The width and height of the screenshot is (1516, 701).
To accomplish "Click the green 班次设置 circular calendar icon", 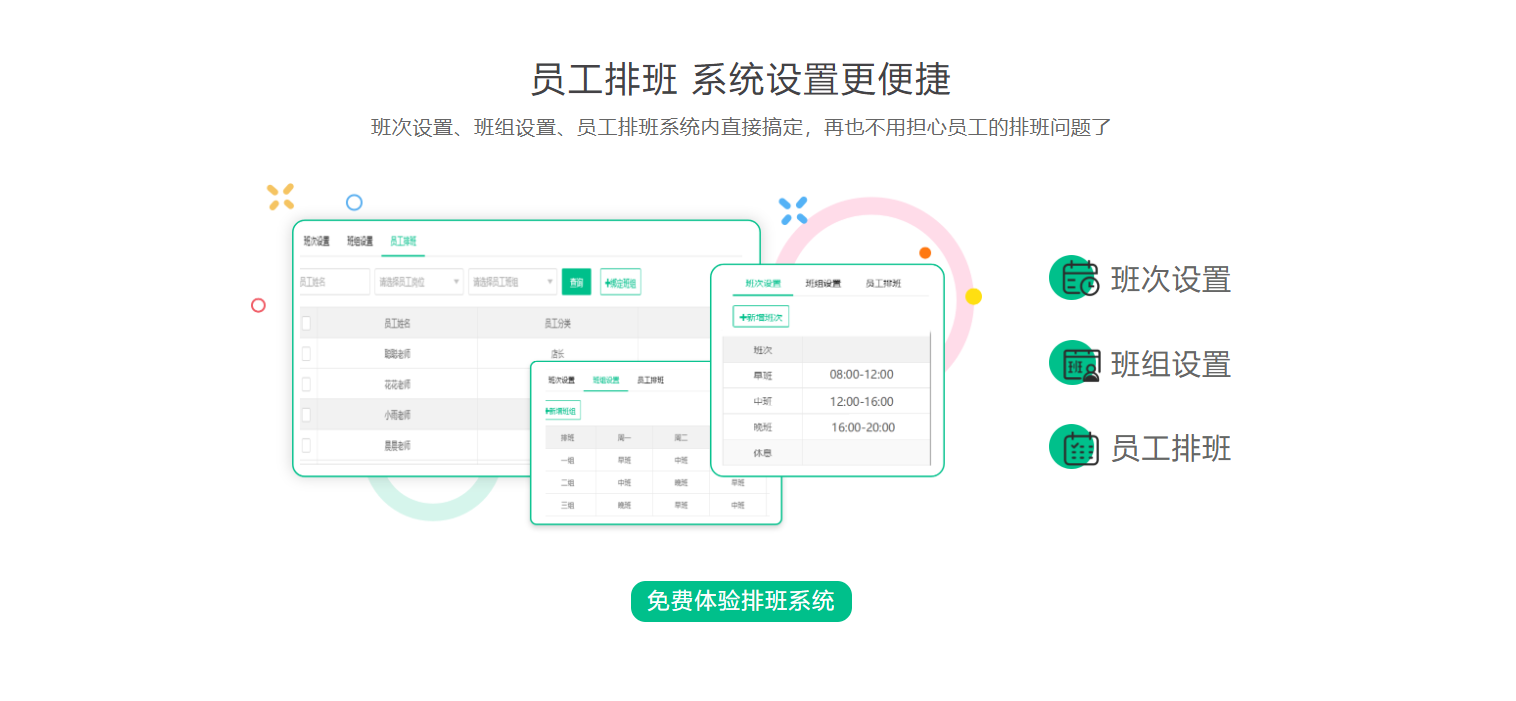I will [x=1073, y=279].
